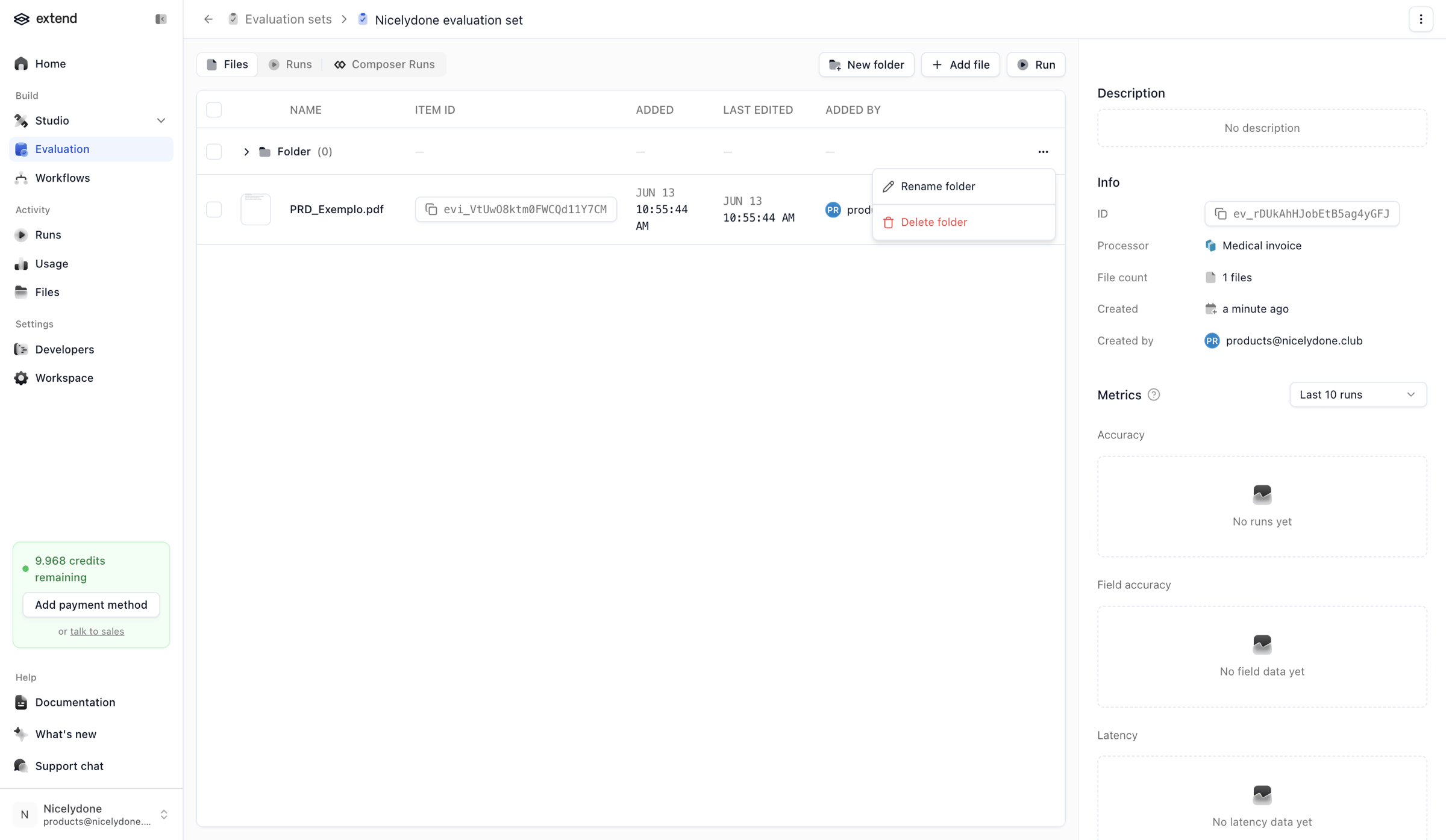Check the Folder row checkbox

[x=214, y=152]
